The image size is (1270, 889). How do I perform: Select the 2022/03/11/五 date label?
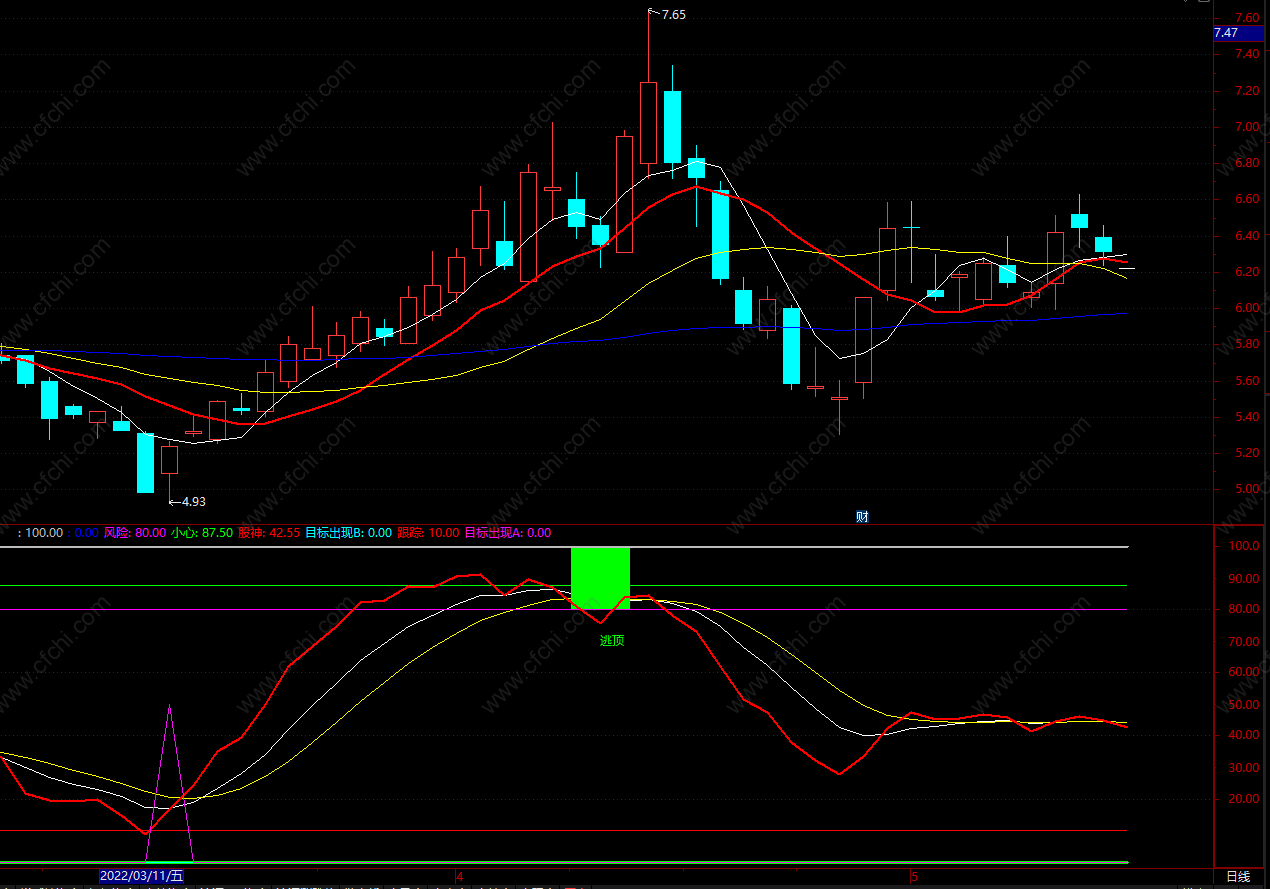click(141, 876)
